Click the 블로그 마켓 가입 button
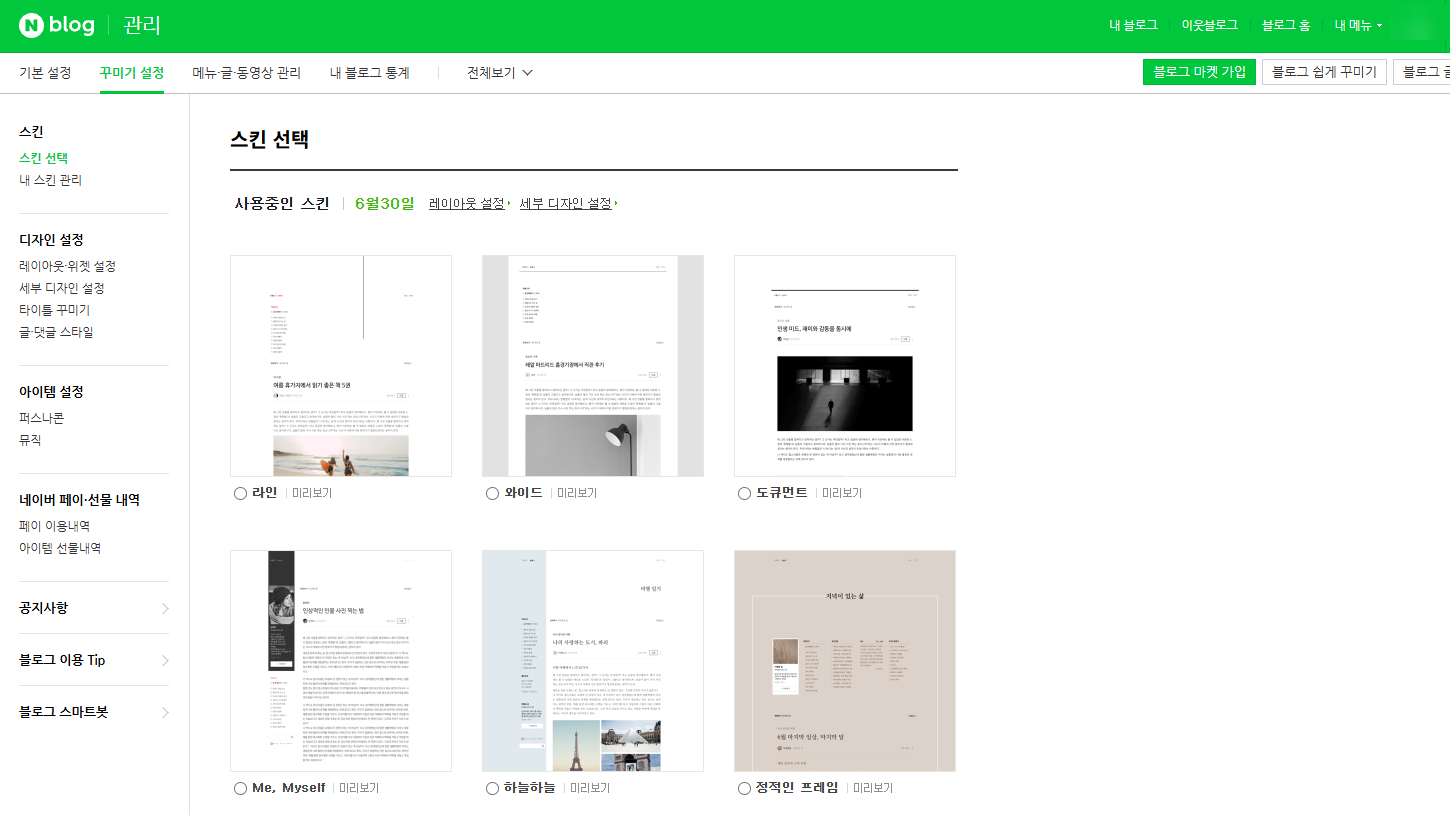 [1199, 72]
